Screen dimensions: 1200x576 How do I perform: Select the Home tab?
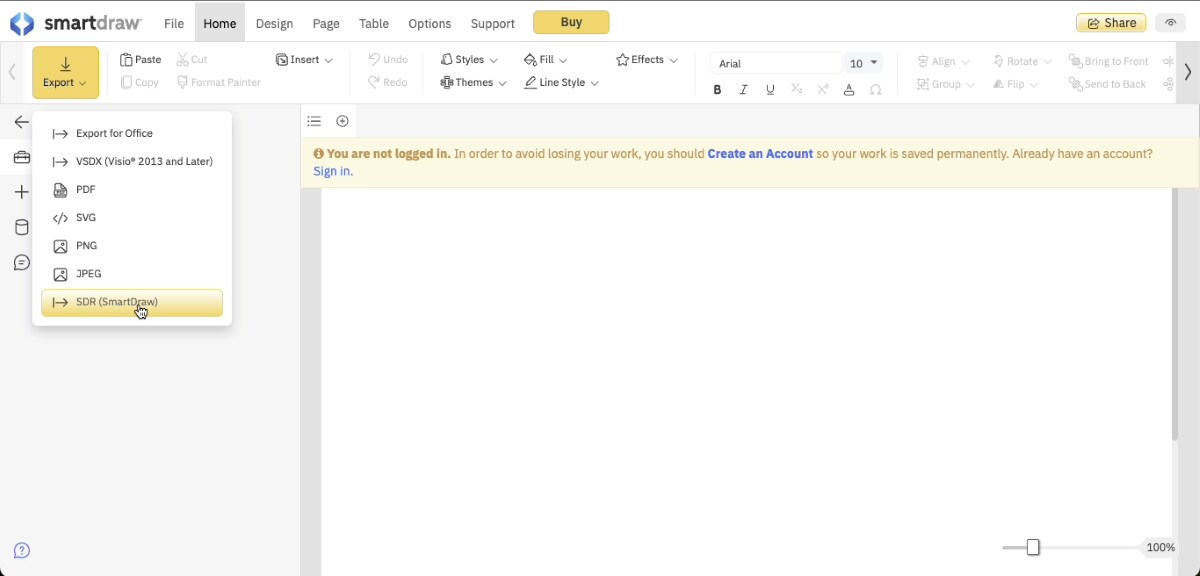(219, 23)
